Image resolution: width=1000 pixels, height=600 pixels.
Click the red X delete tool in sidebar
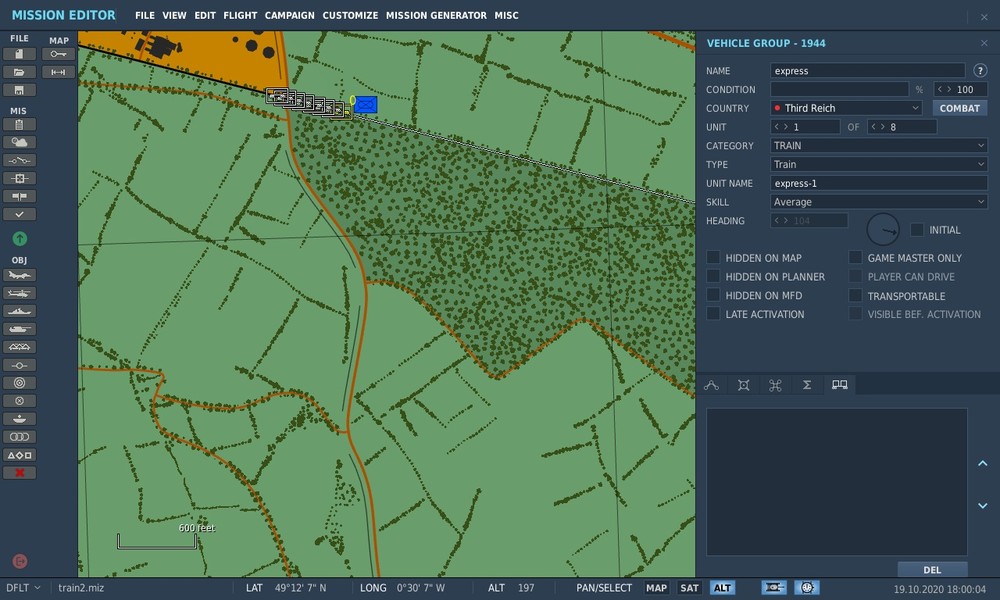tap(19, 473)
